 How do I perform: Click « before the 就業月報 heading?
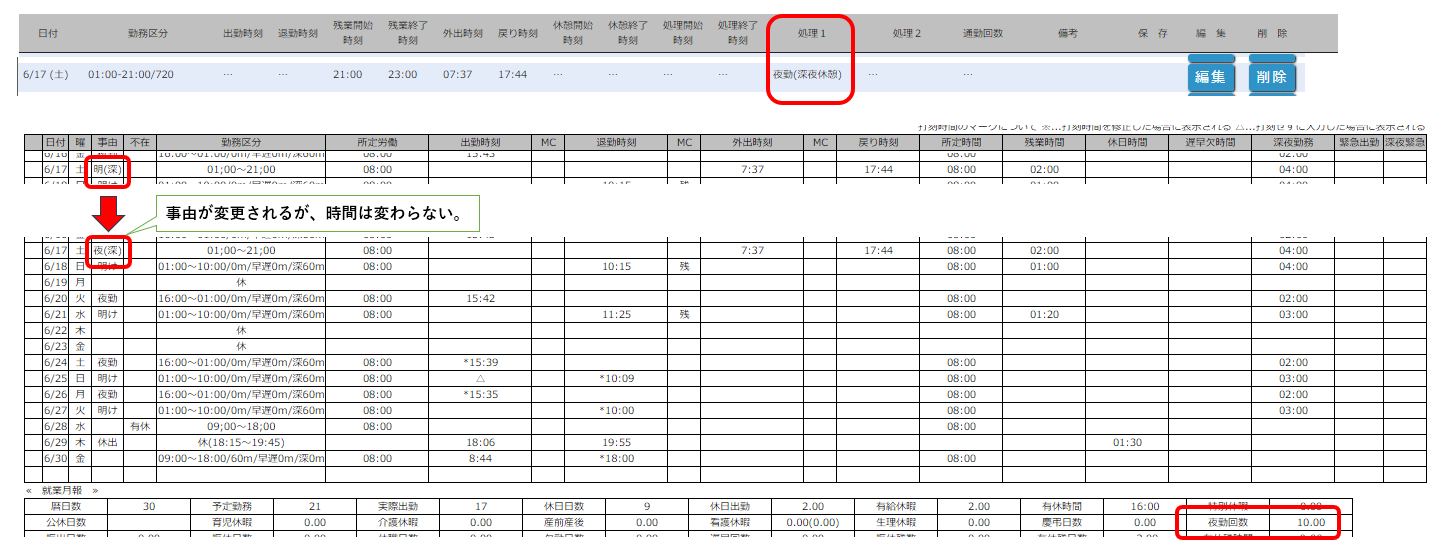(30, 491)
